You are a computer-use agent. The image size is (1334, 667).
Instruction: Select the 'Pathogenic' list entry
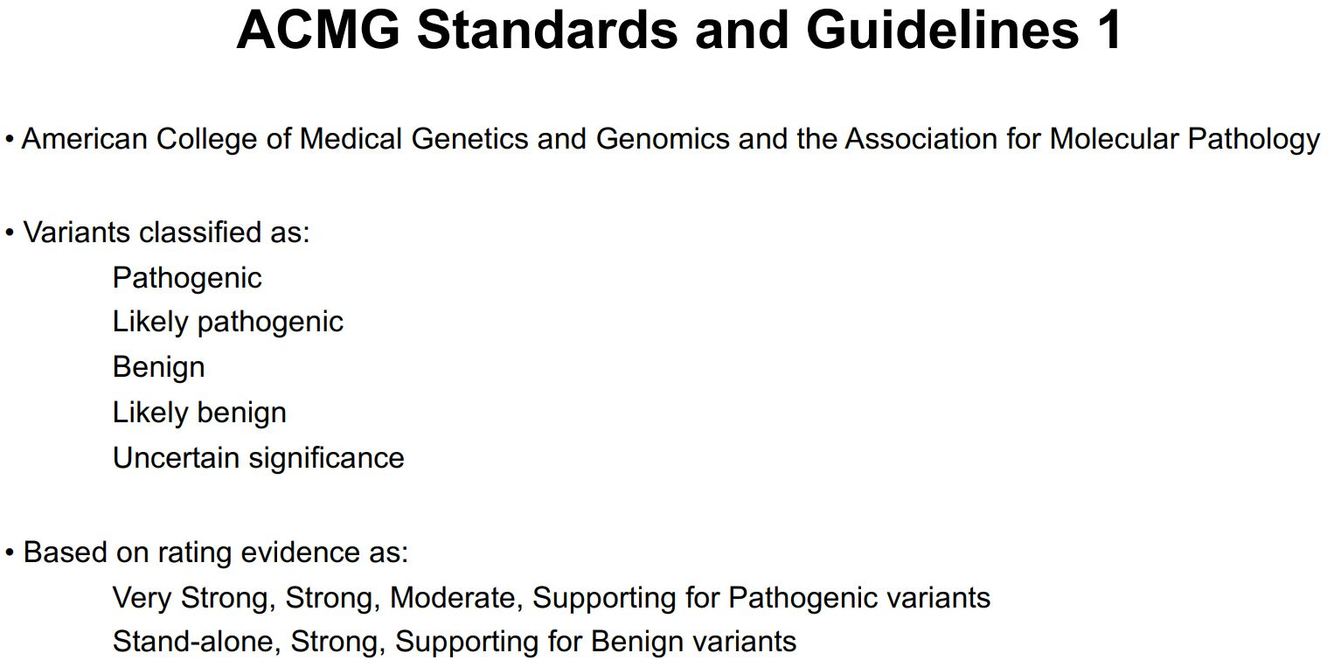187,278
